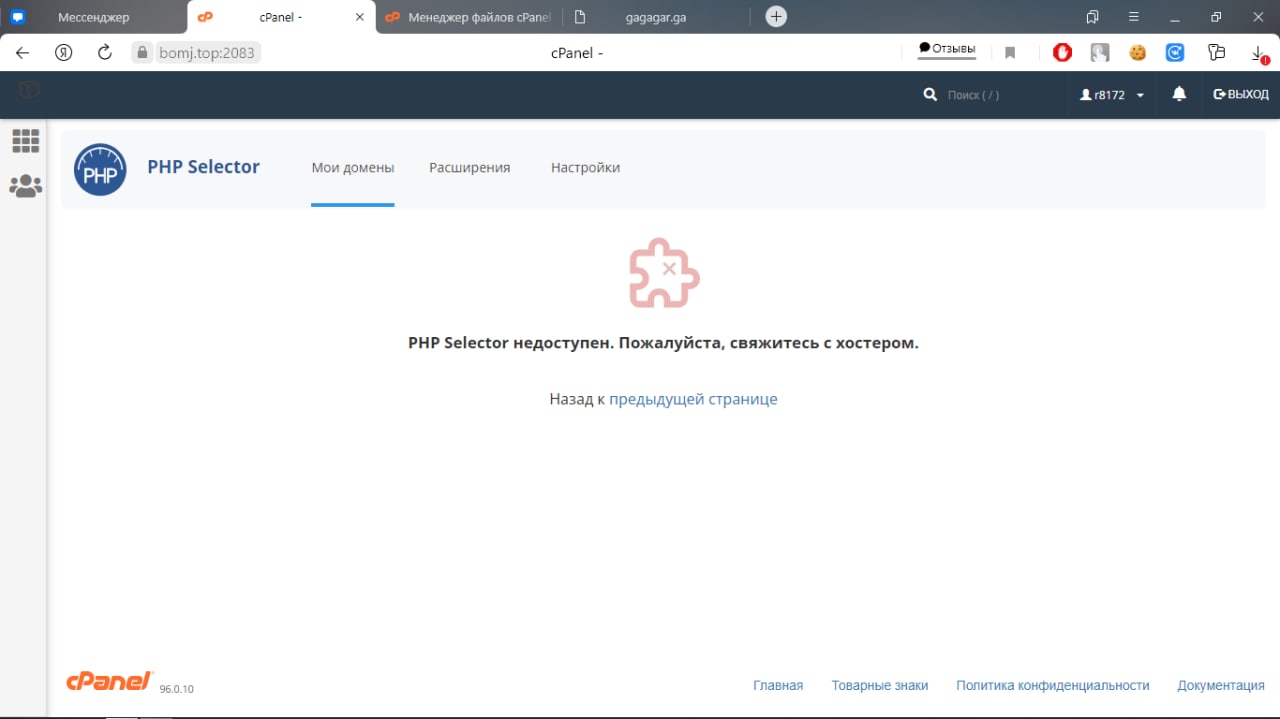Open the Yandex home button
The height and width of the screenshot is (719, 1280).
tap(64, 53)
